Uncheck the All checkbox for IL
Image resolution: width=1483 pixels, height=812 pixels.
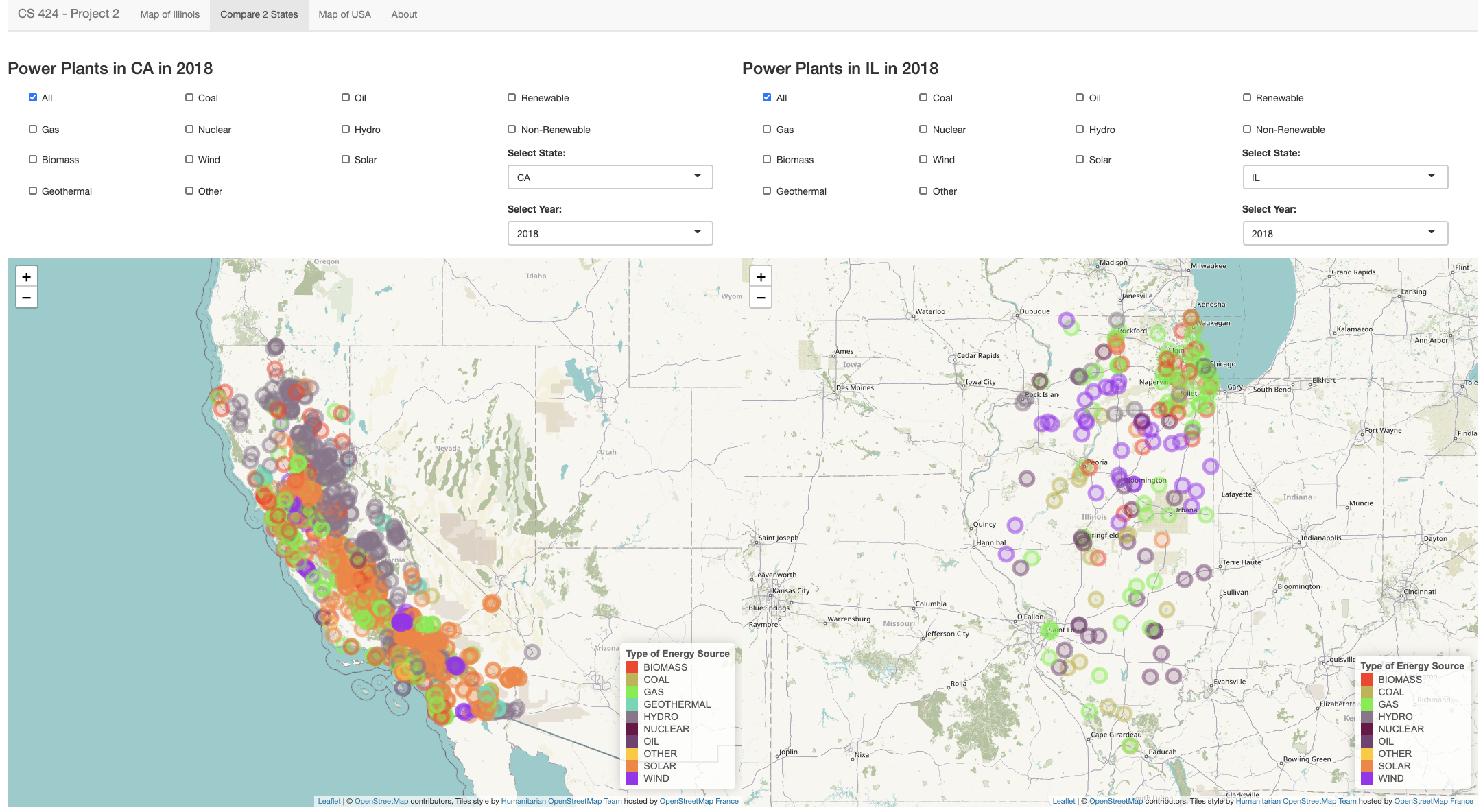767,97
